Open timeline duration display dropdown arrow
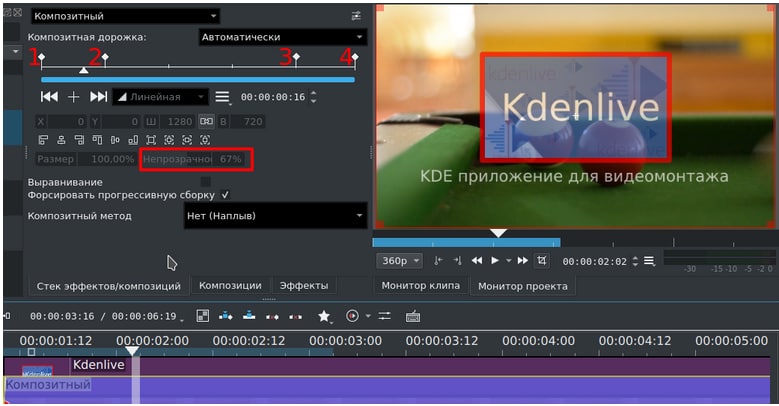Screen dimensions: 779x406 [182, 320]
